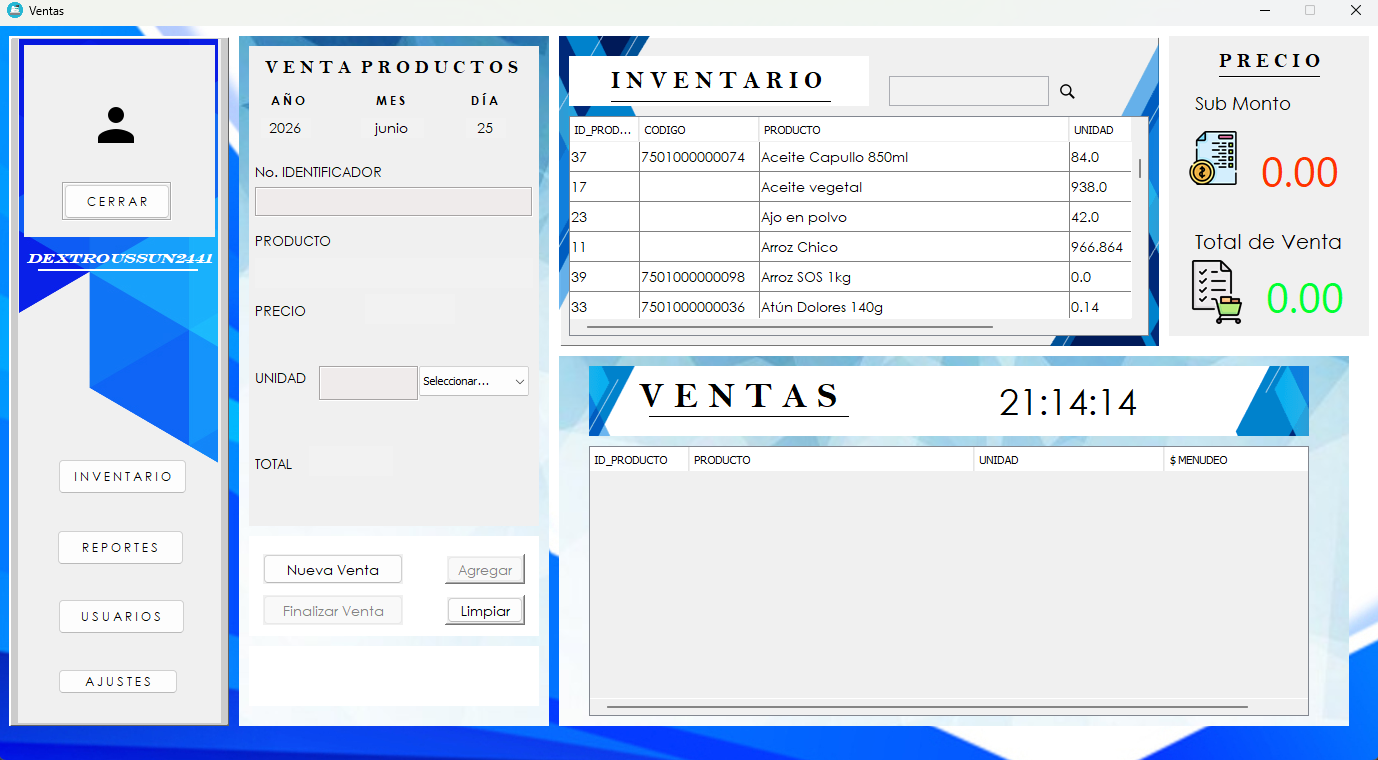Focus the UNIDAD quantity input field
Viewport: 1378px width, 760px height.
coord(368,383)
